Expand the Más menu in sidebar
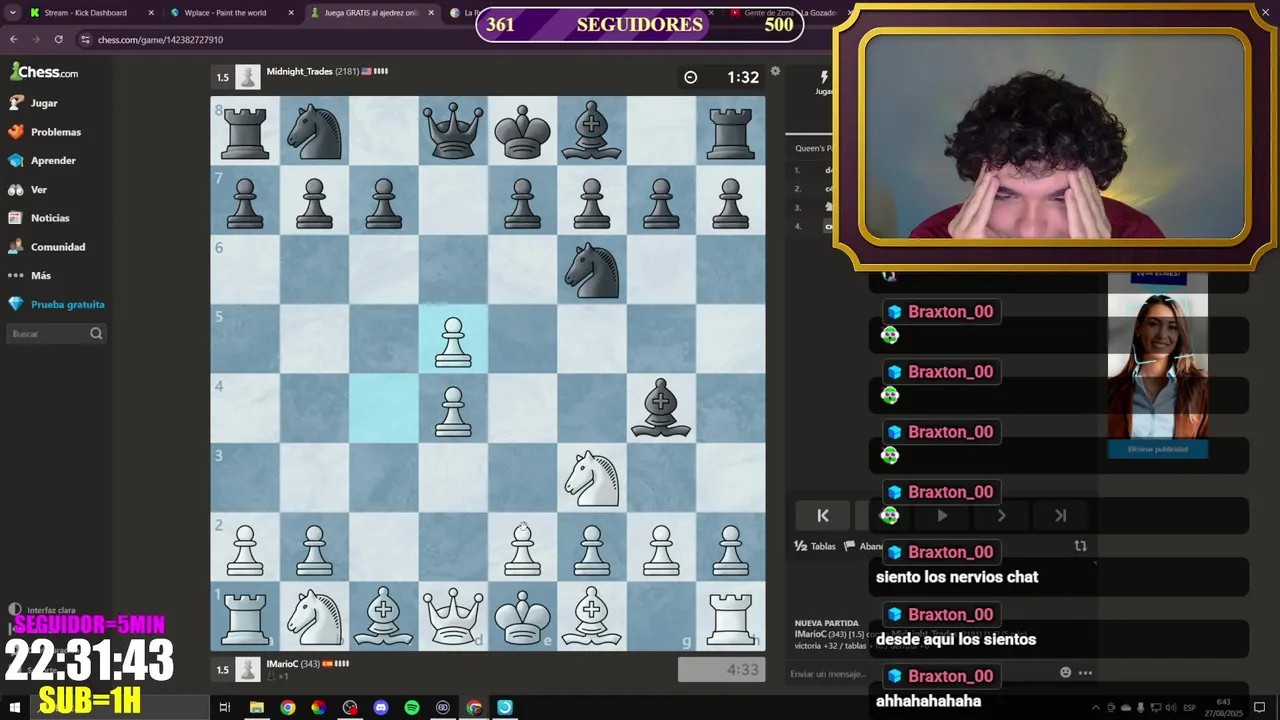The width and height of the screenshot is (1280, 720). [x=30, y=275]
